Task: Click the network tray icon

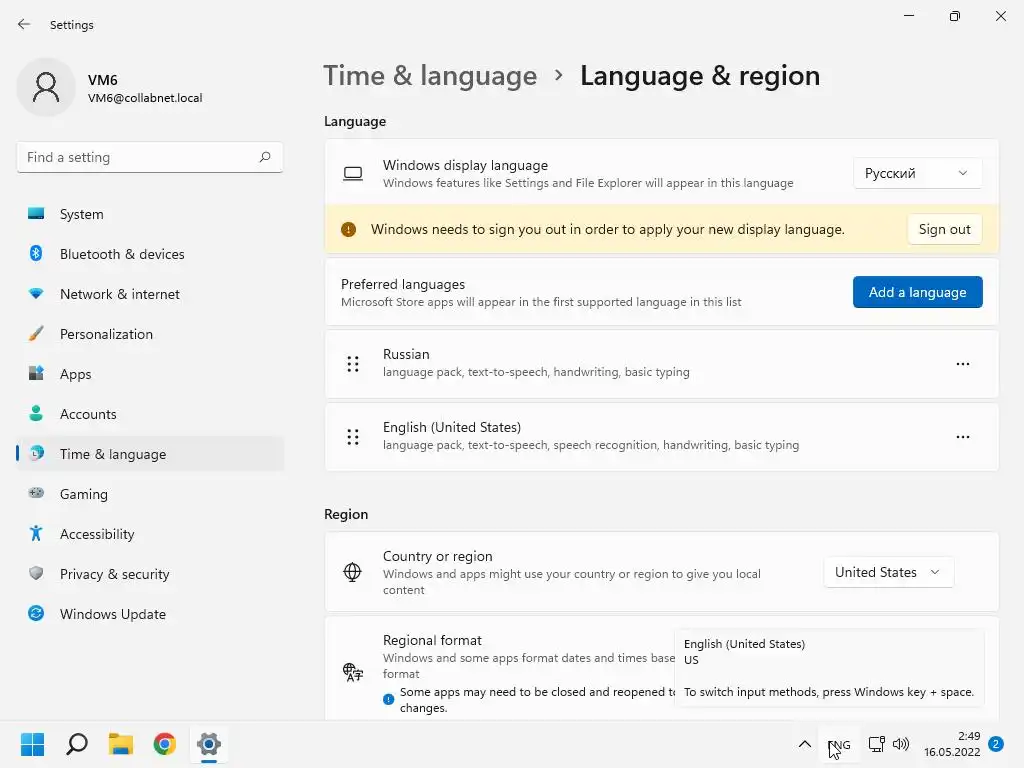Action: [876, 744]
